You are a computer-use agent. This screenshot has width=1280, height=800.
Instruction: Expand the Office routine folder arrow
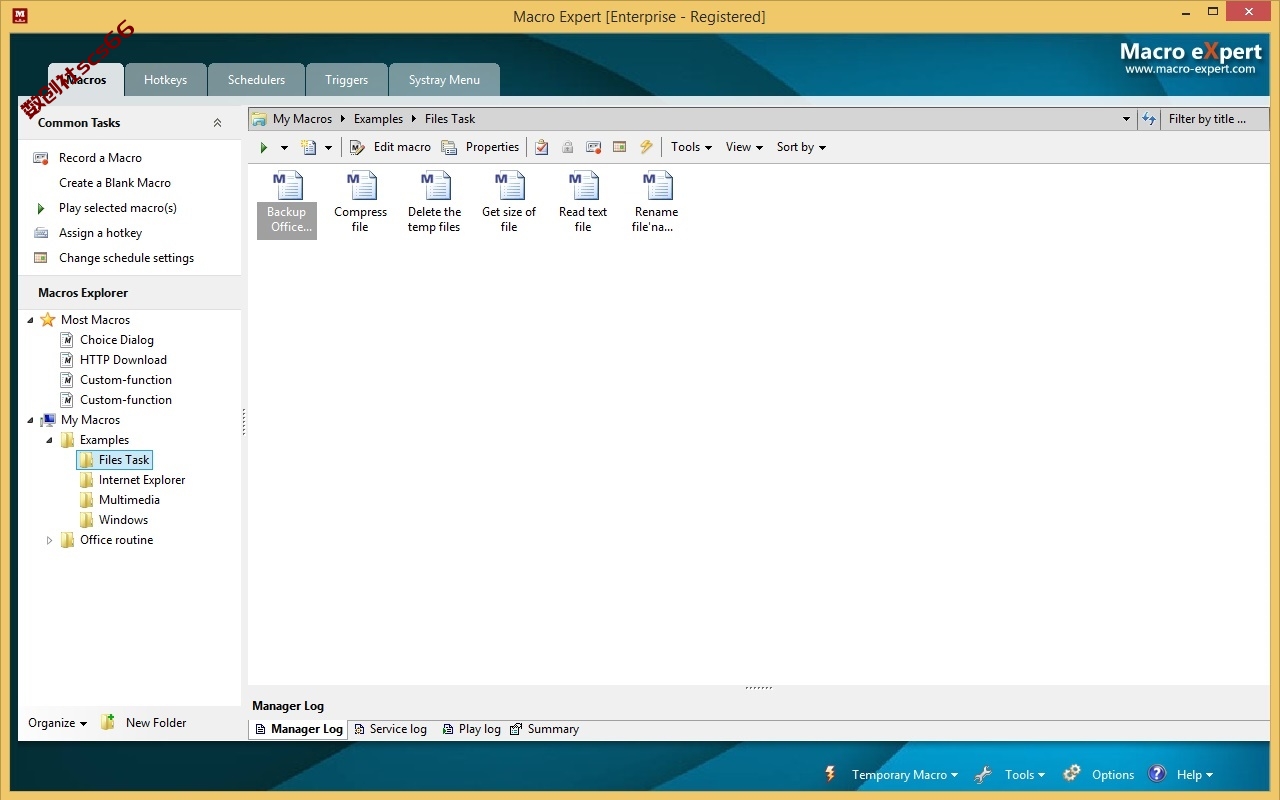tap(49, 540)
